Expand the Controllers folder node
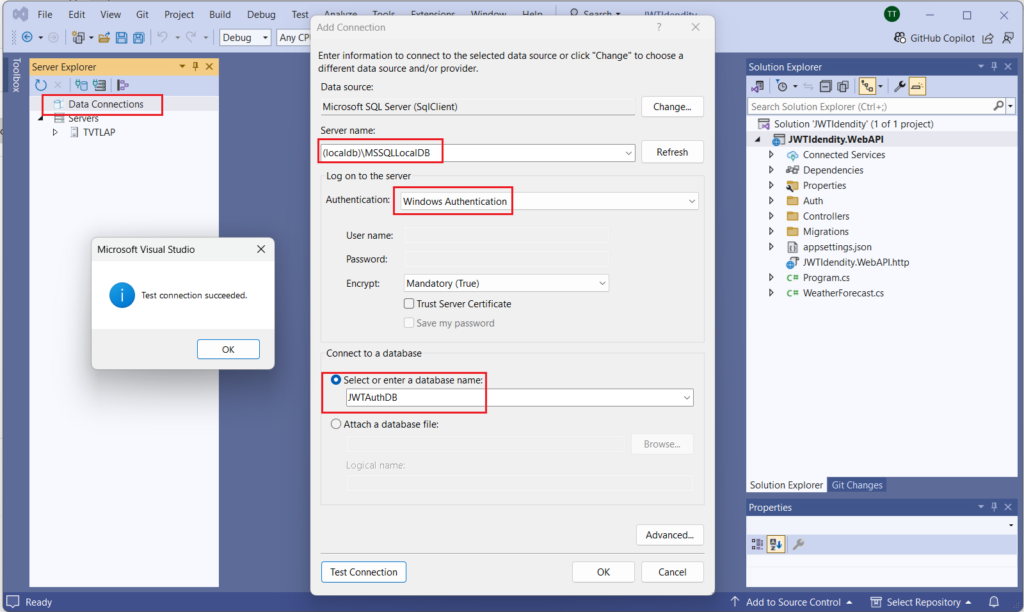The width and height of the screenshot is (1024, 612). (771, 216)
